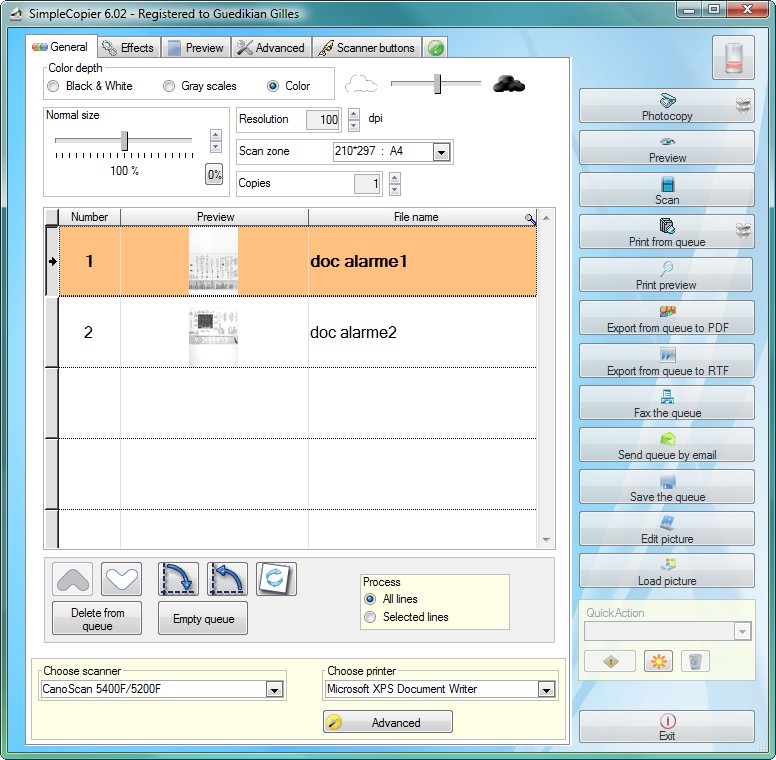Click file name doc alarme2
The height and width of the screenshot is (760, 776).
pos(353,332)
